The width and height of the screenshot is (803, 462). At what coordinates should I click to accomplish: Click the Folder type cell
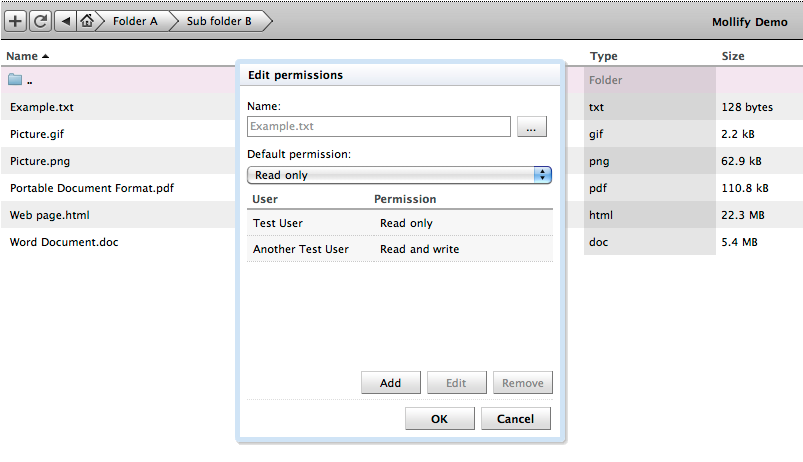coord(605,80)
